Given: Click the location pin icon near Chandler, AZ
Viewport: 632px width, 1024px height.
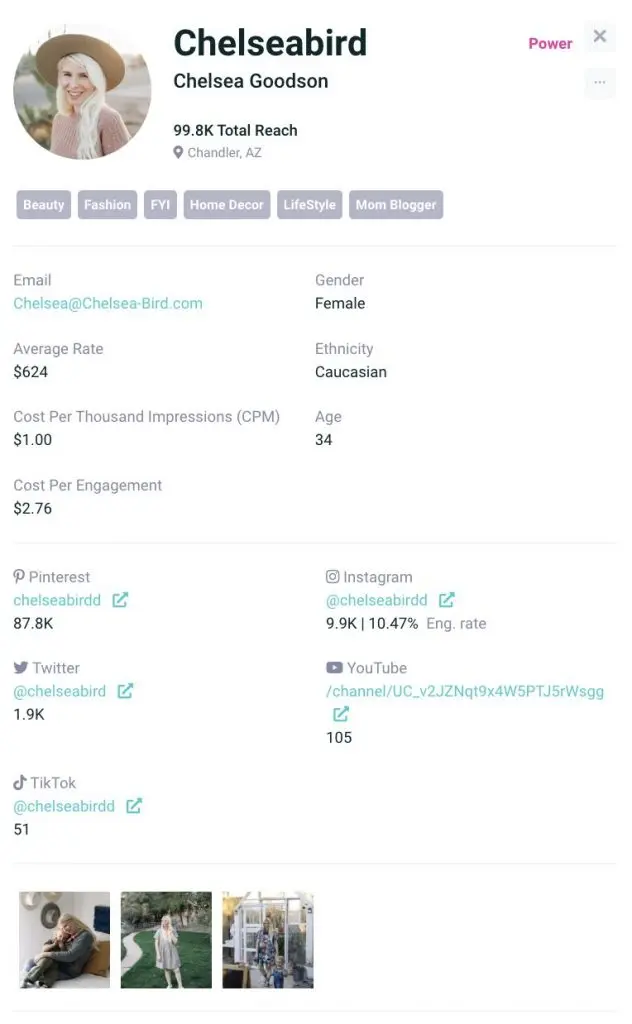Looking at the screenshot, I should tap(179, 153).
